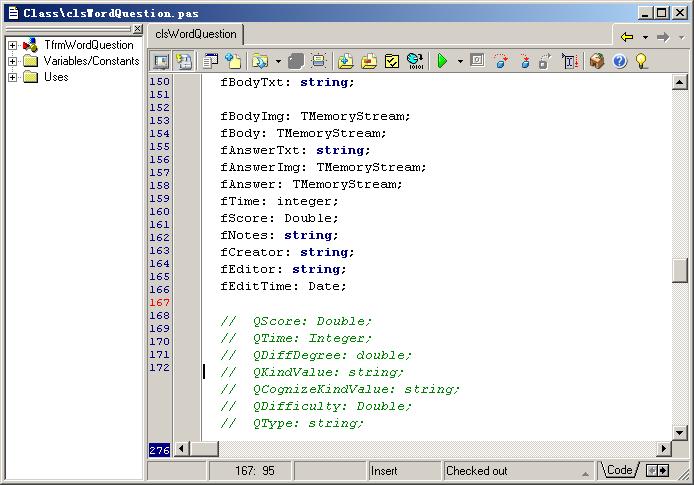Image resolution: width=694 pixels, height=485 pixels.
Task: Click the navigate back yellow arrow
Action: (627, 36)
